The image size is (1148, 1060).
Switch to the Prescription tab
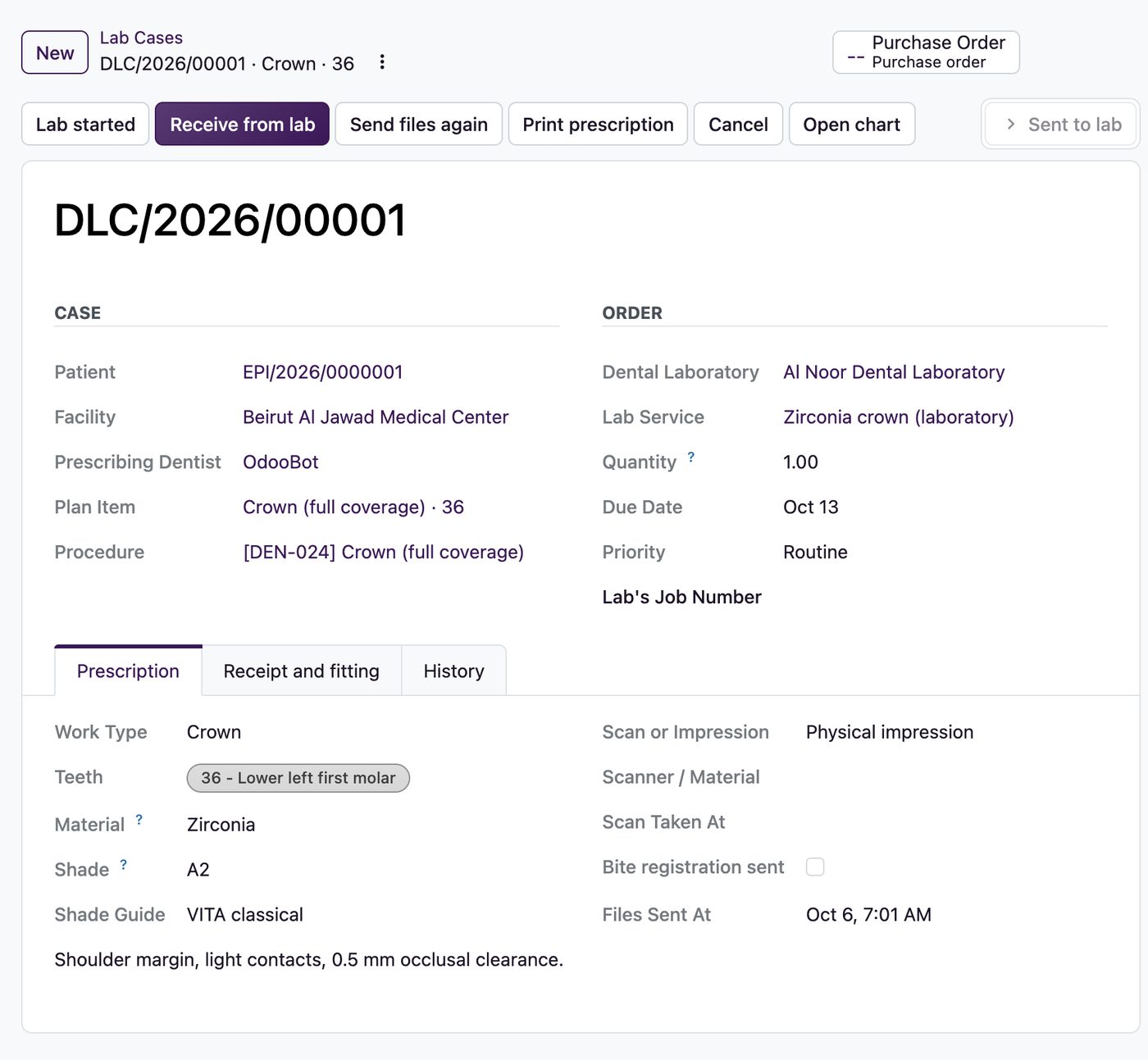(128, 671)
